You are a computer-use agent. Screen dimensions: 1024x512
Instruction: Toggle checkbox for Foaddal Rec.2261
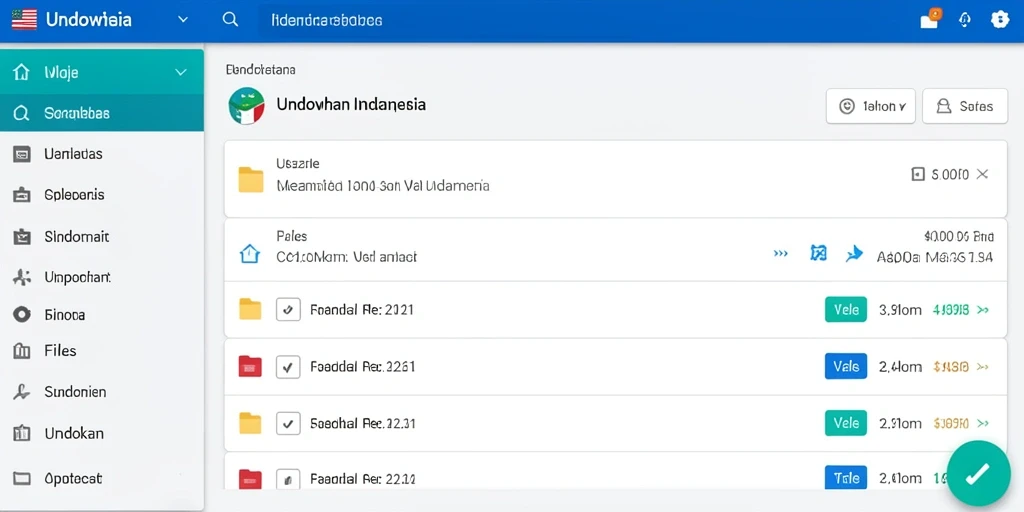coord(288,367)
